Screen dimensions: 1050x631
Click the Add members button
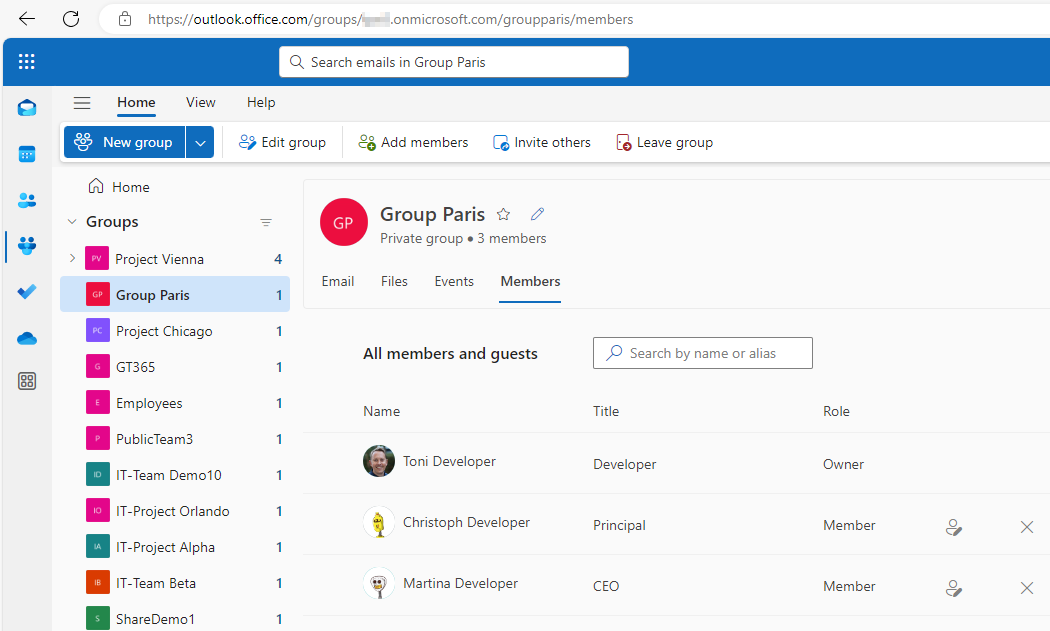tap(413, 143)
